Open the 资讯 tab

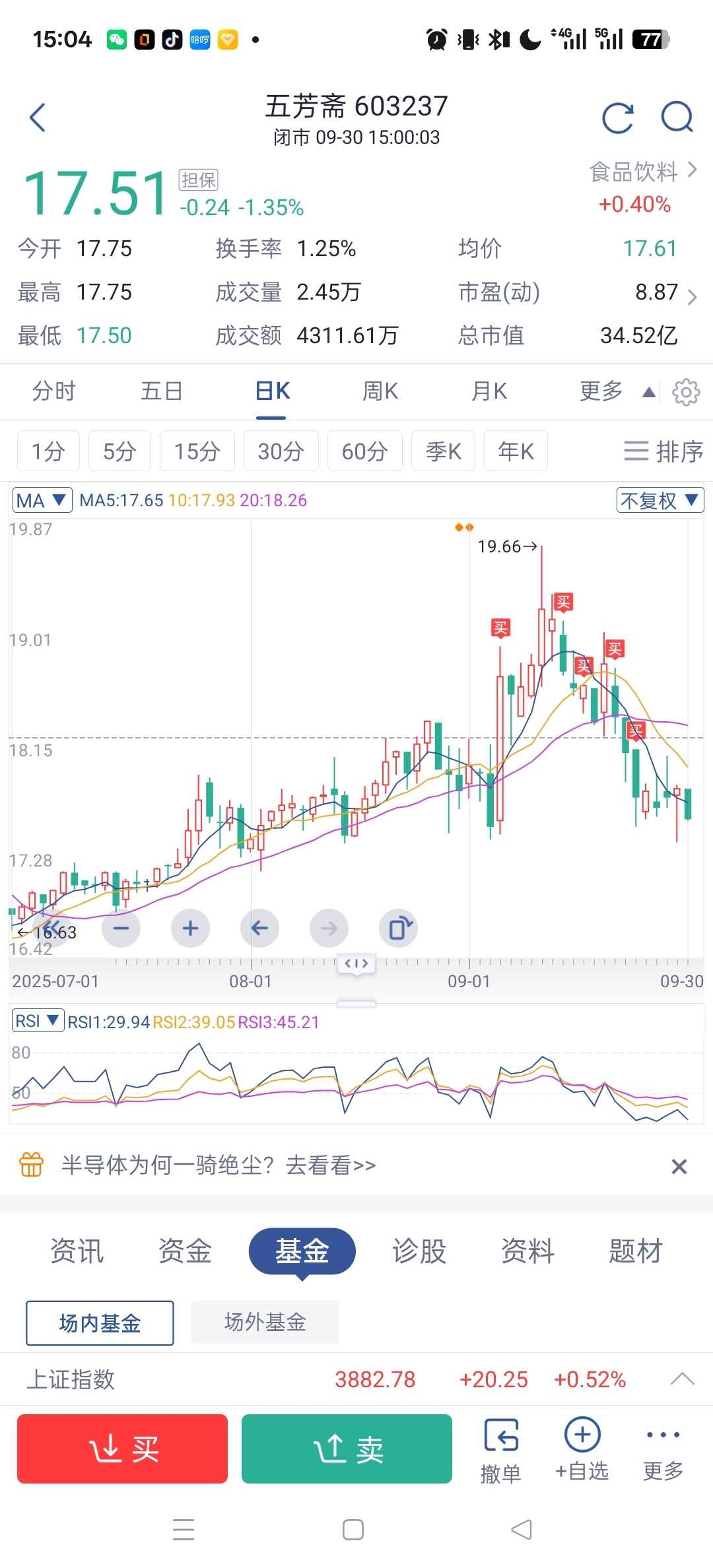(77, 1251)
